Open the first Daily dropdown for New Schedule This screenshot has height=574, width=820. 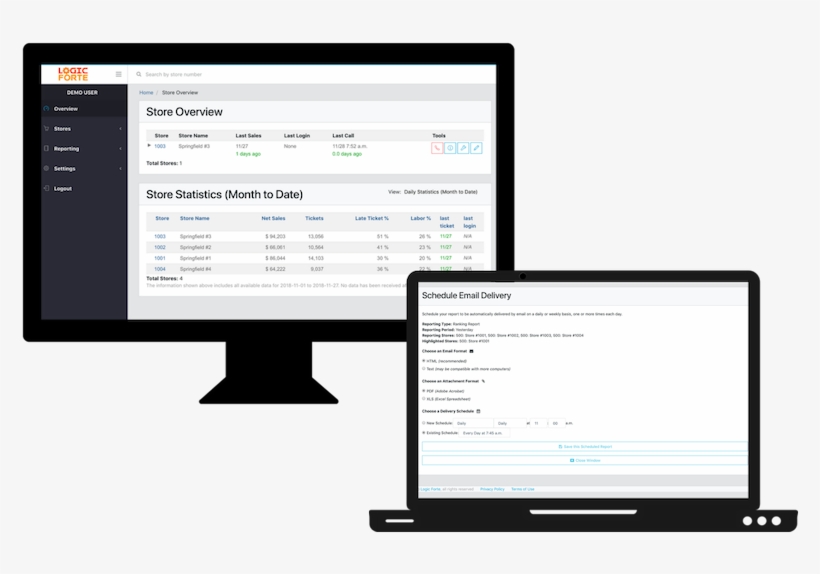pos(473,423)
